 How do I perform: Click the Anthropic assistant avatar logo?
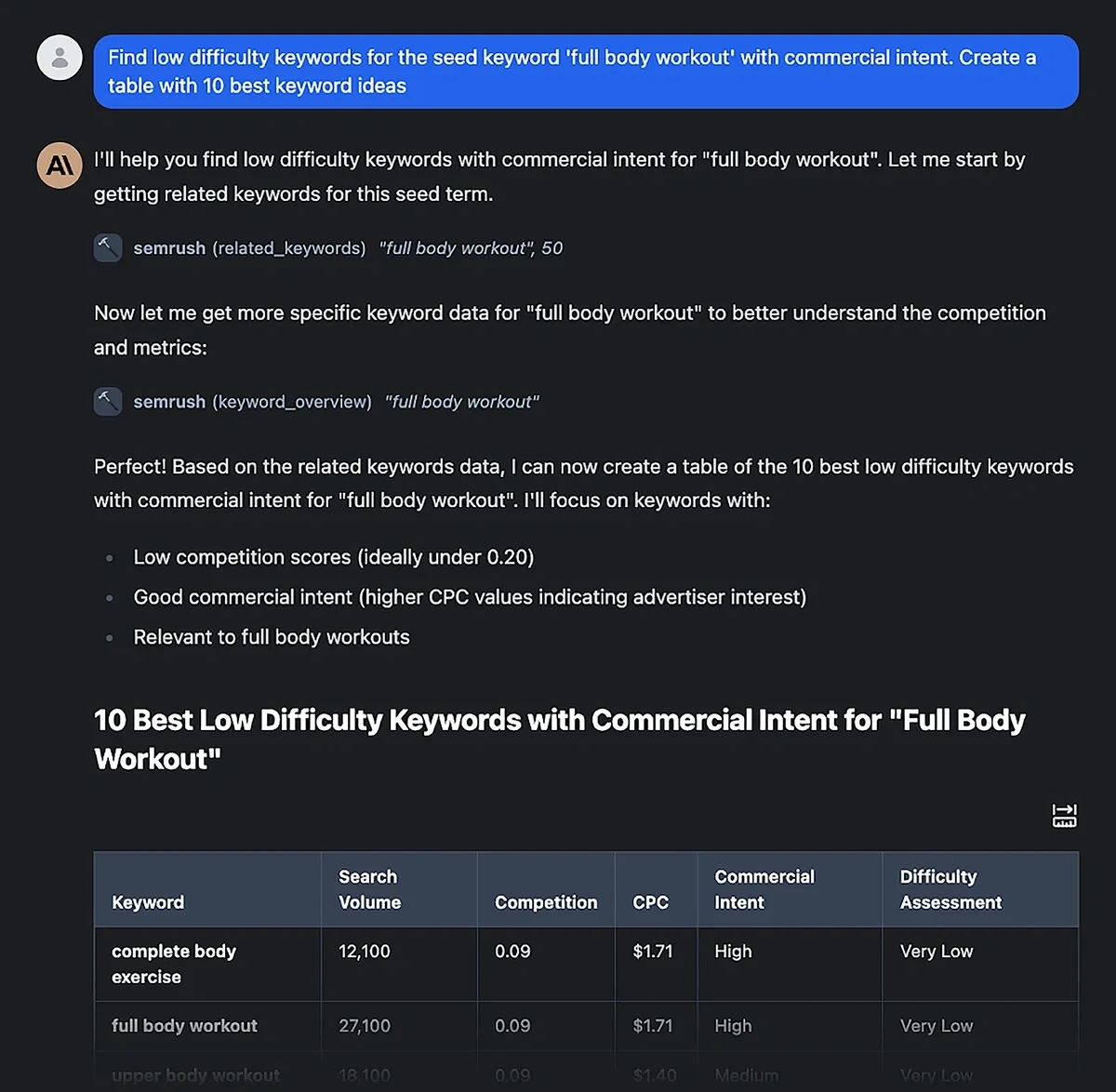point(60,166)
